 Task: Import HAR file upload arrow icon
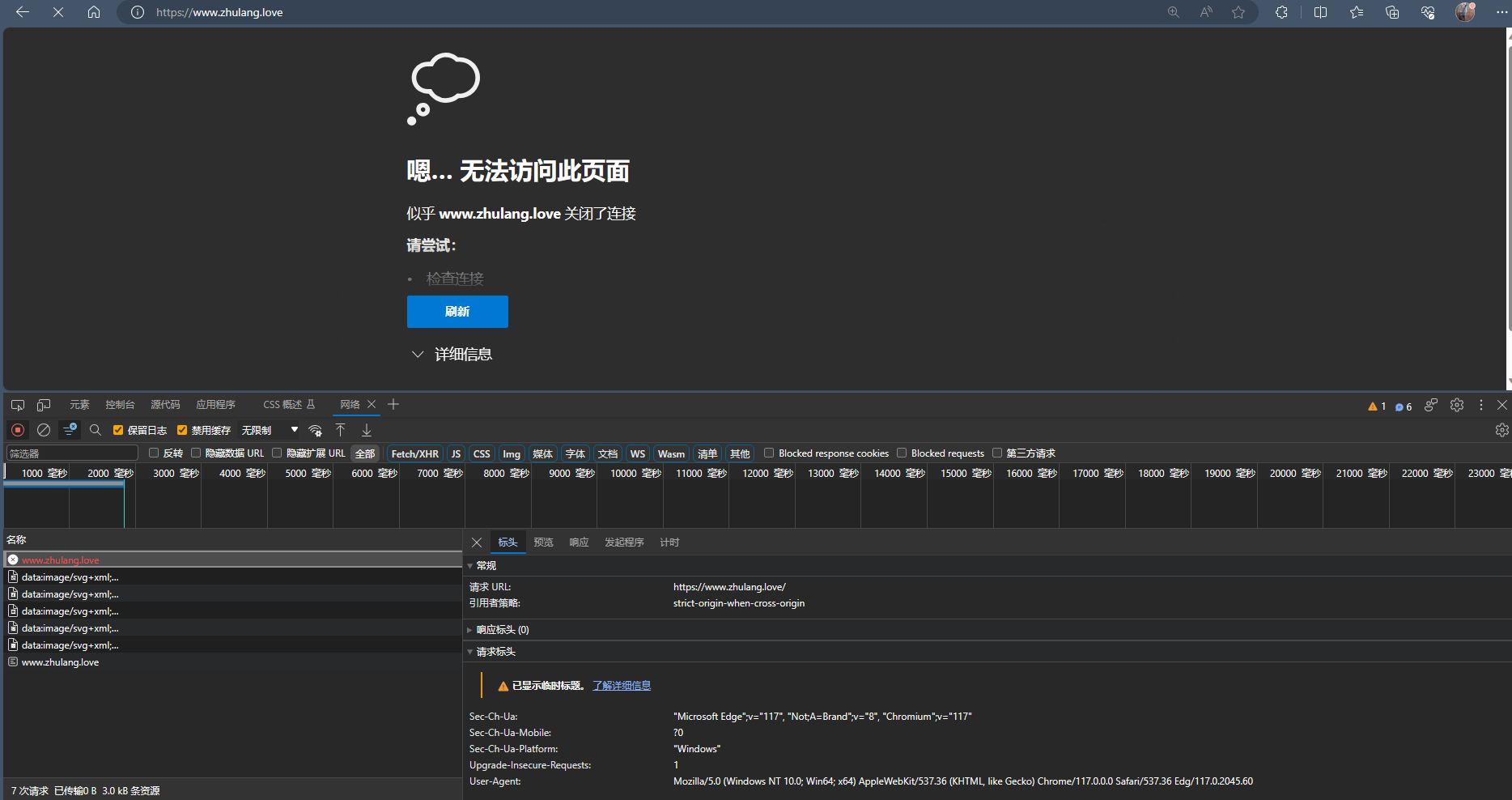(341, 430)
